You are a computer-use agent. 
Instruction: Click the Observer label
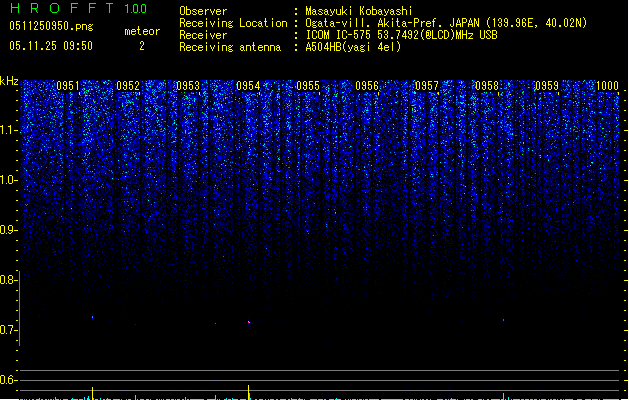(203, 11)
